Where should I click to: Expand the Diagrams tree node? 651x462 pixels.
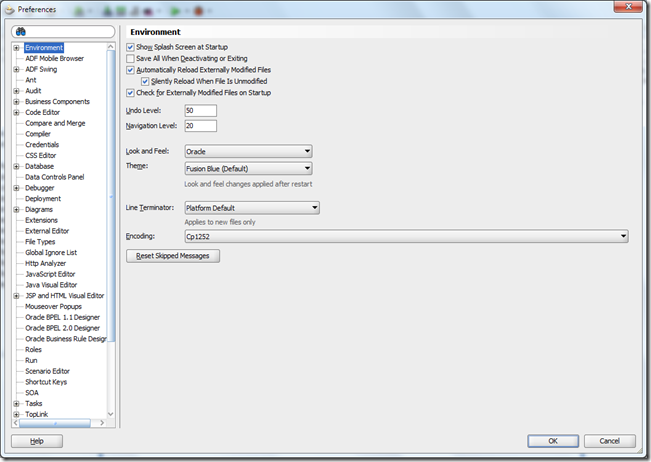[16, 210]
